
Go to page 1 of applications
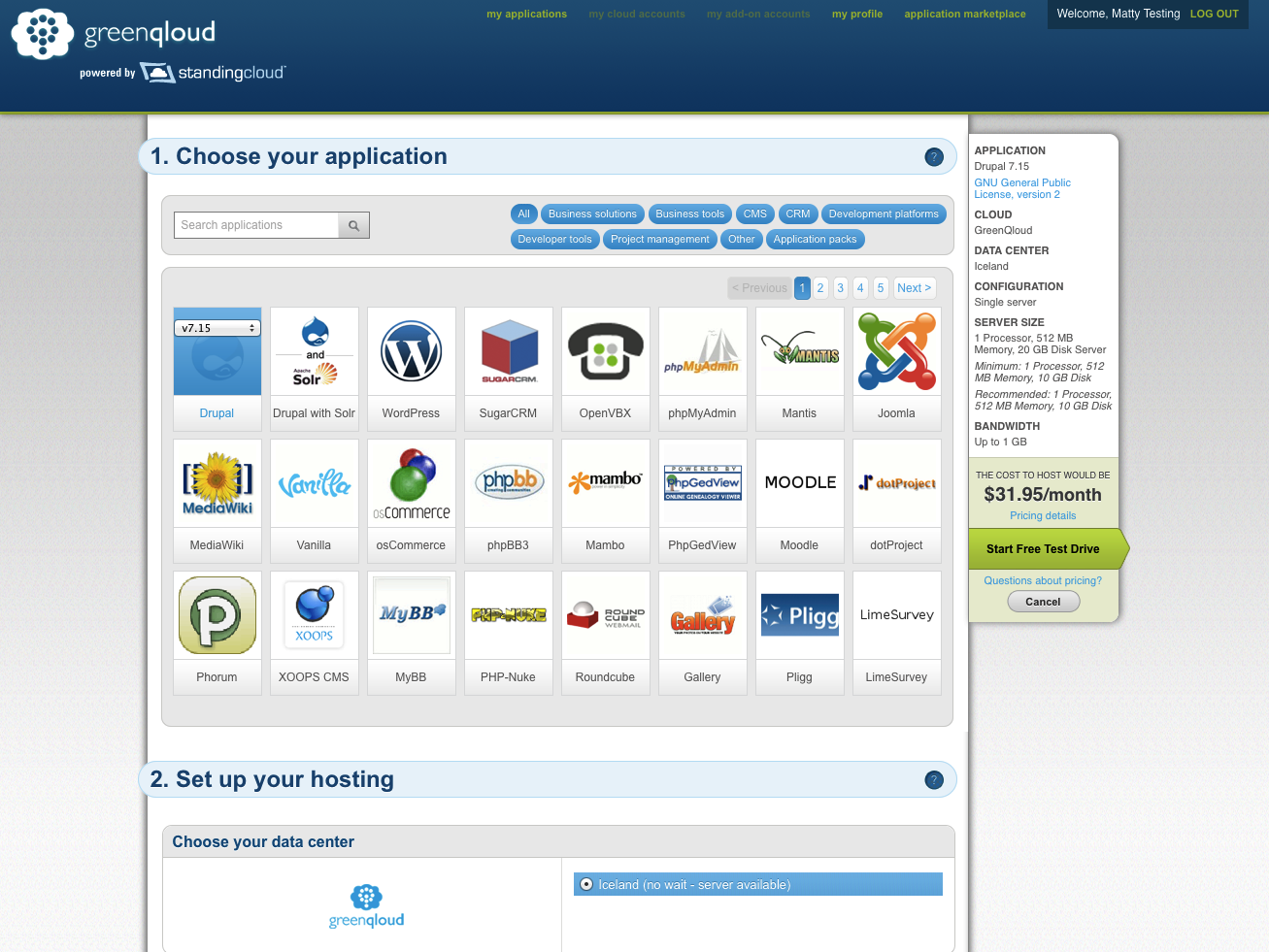click(802, 288)
